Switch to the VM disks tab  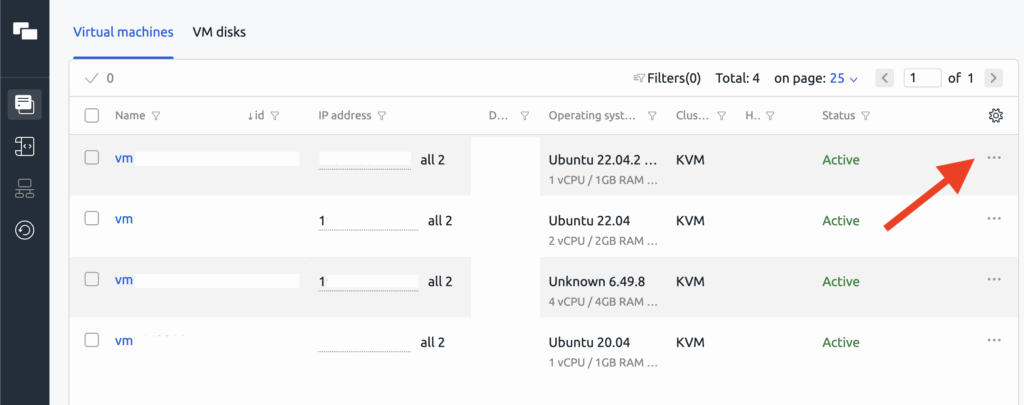219,32
